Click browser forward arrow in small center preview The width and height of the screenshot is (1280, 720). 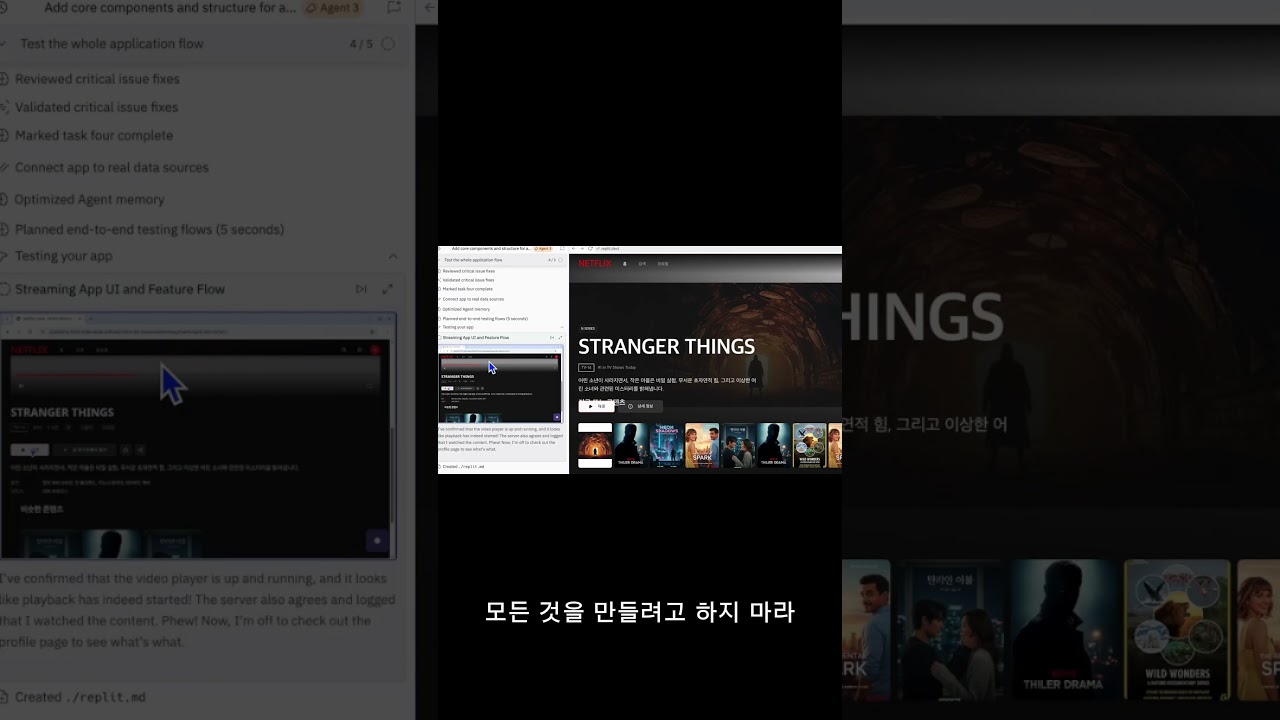coord(582,249)
